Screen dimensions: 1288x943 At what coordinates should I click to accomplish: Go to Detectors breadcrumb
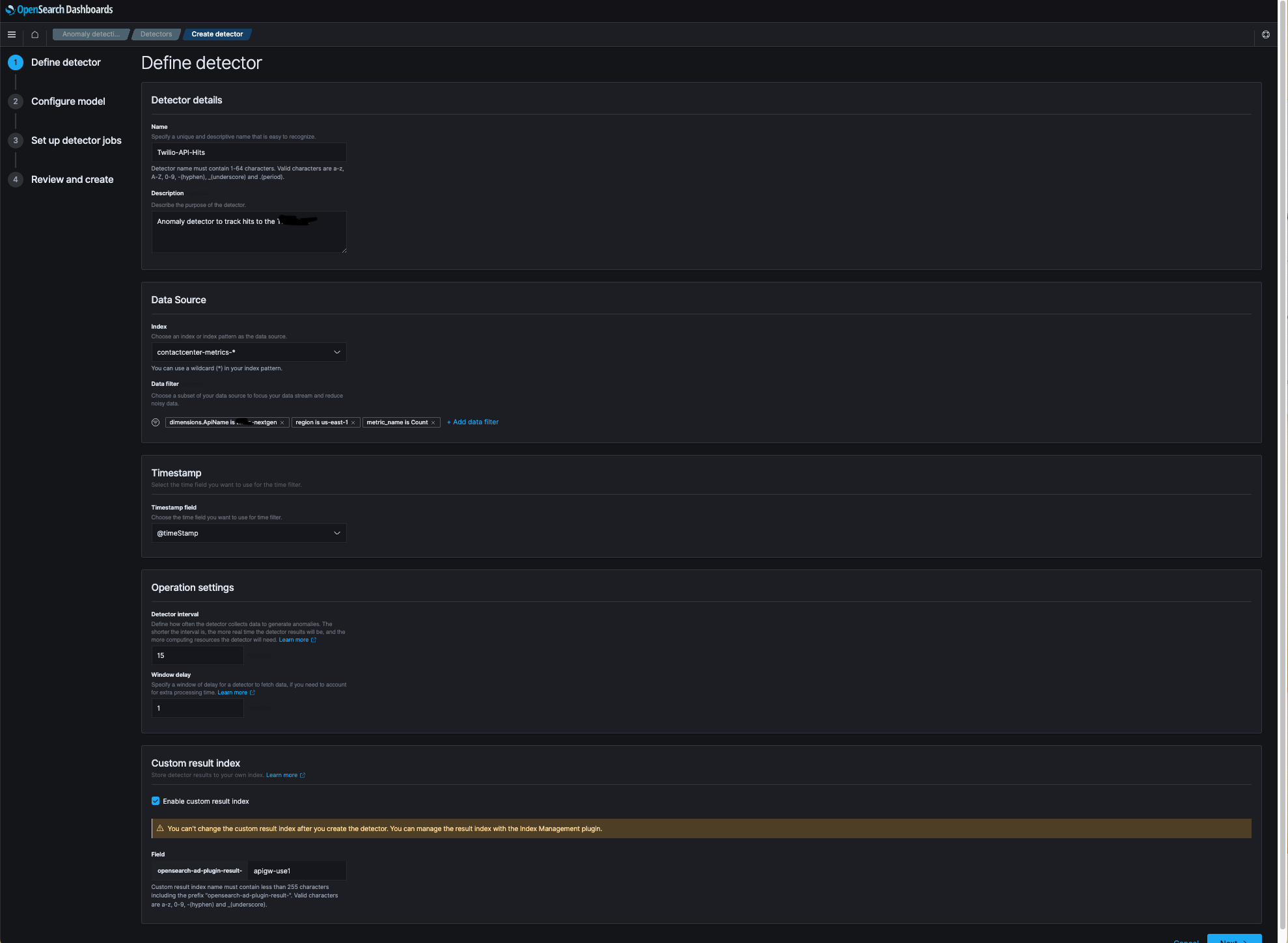(156, 34)
